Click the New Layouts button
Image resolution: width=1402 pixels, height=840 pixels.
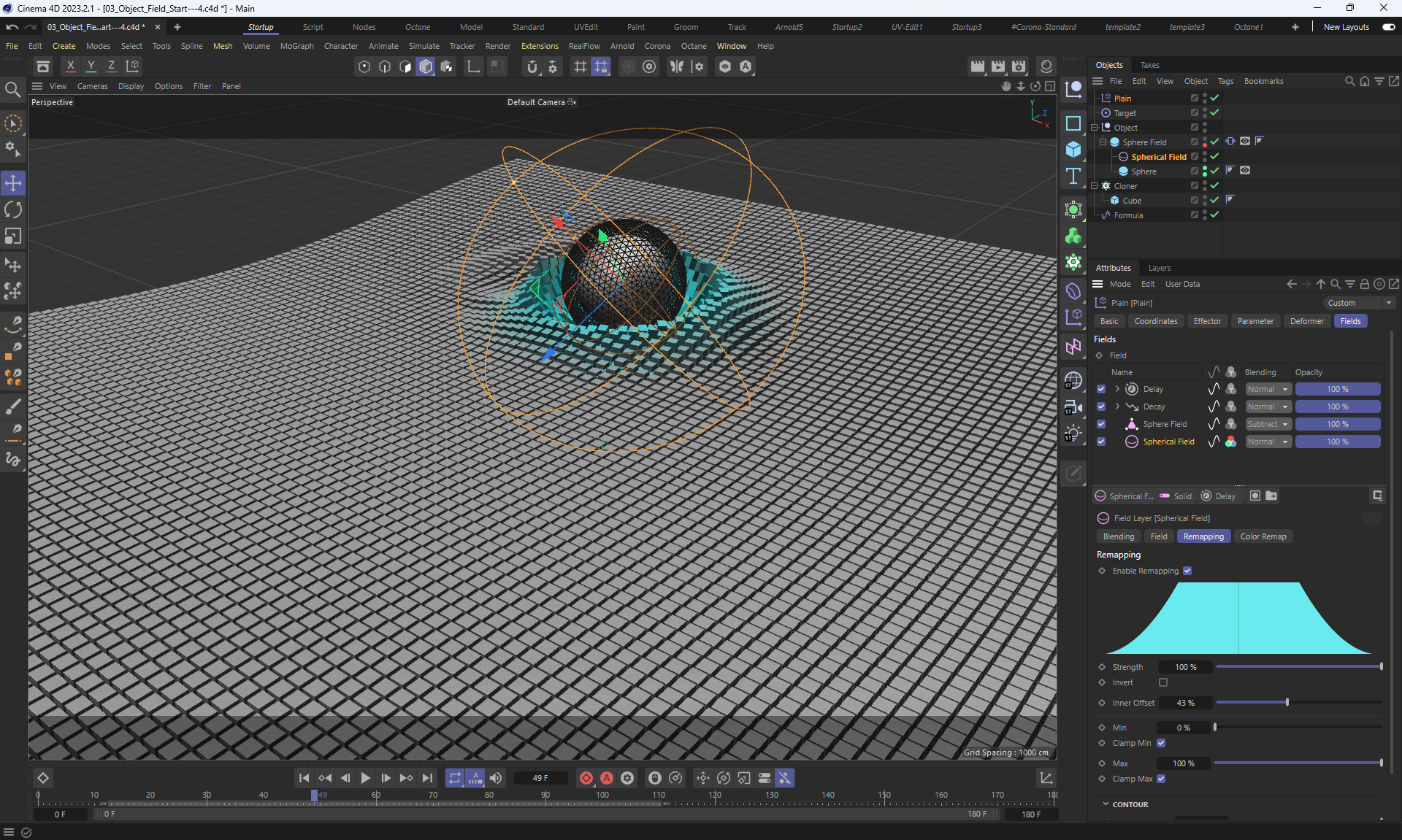[x=1346, y=27]
